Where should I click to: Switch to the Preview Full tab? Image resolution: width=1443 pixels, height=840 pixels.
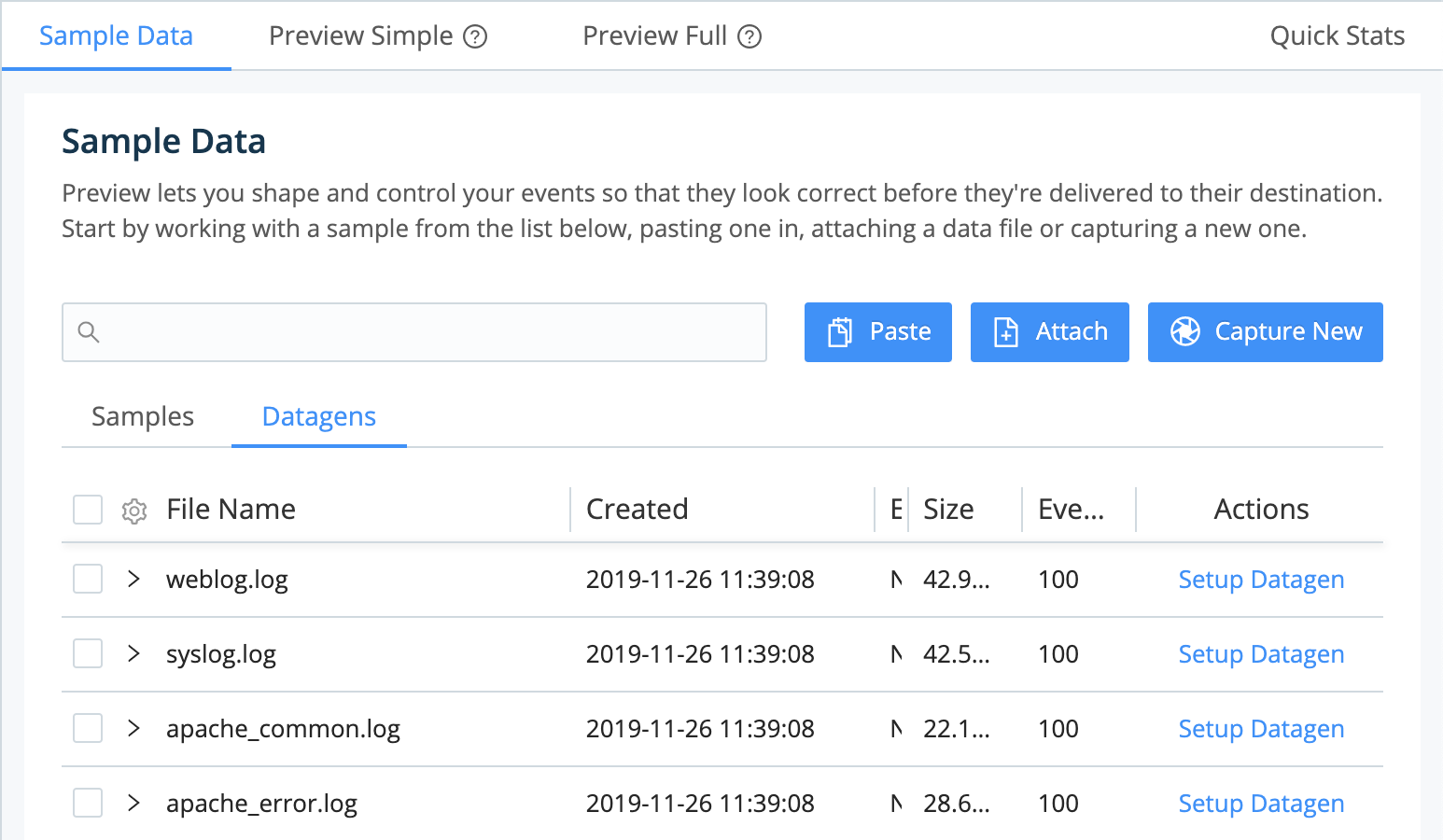(654, 35)
